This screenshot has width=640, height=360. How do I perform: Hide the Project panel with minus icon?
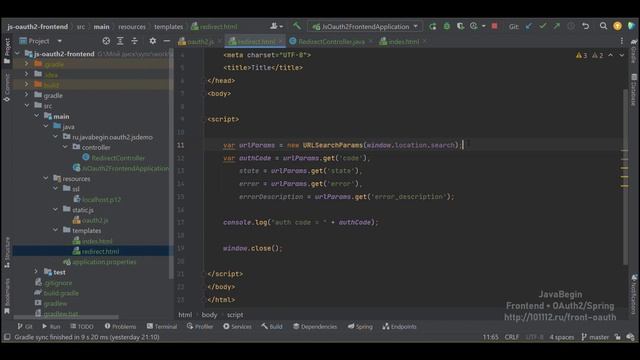click(167, 41)
